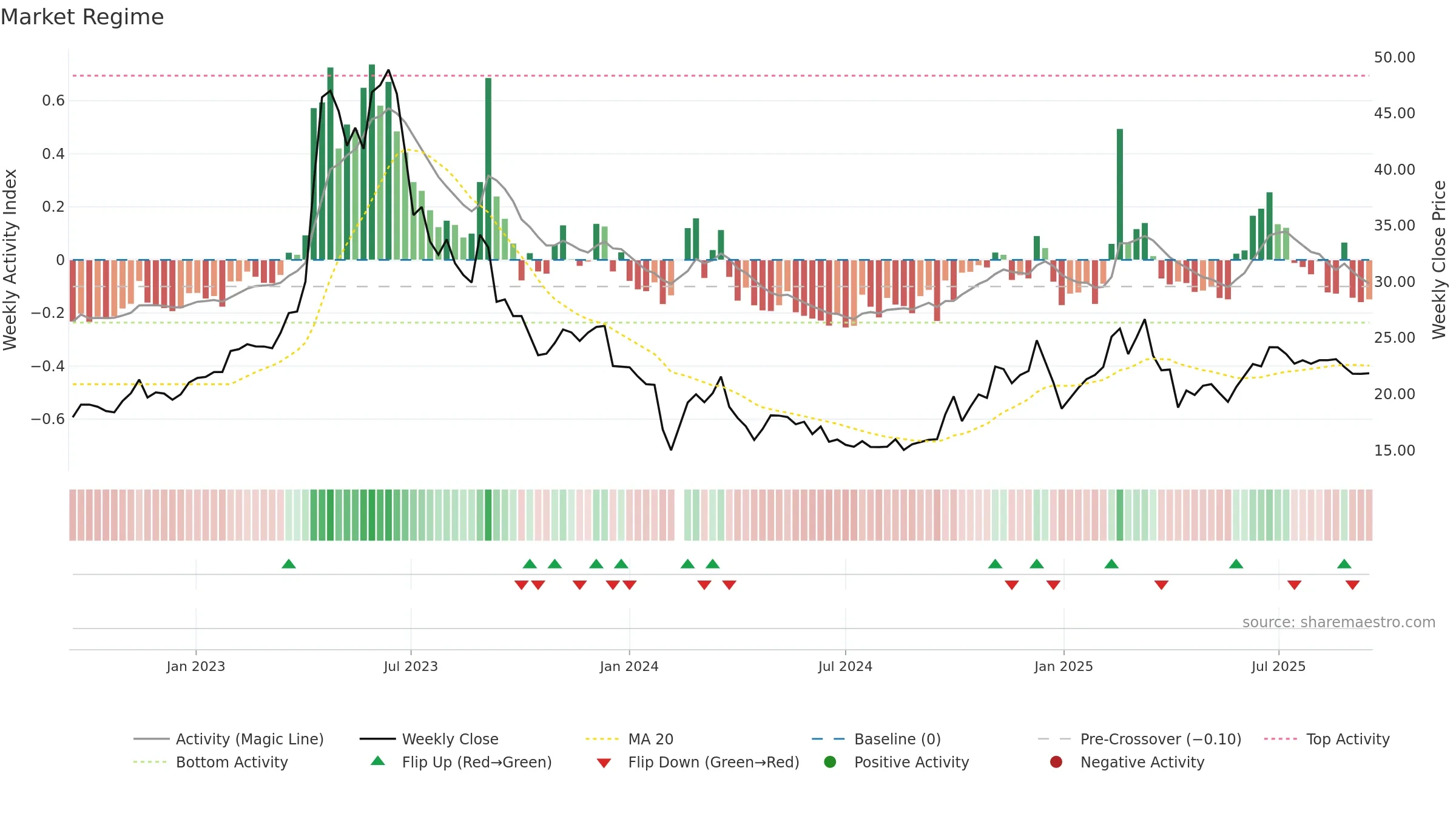Click the last flip-up marker after Jul 2025
1456x819 pixels.
1344,564
